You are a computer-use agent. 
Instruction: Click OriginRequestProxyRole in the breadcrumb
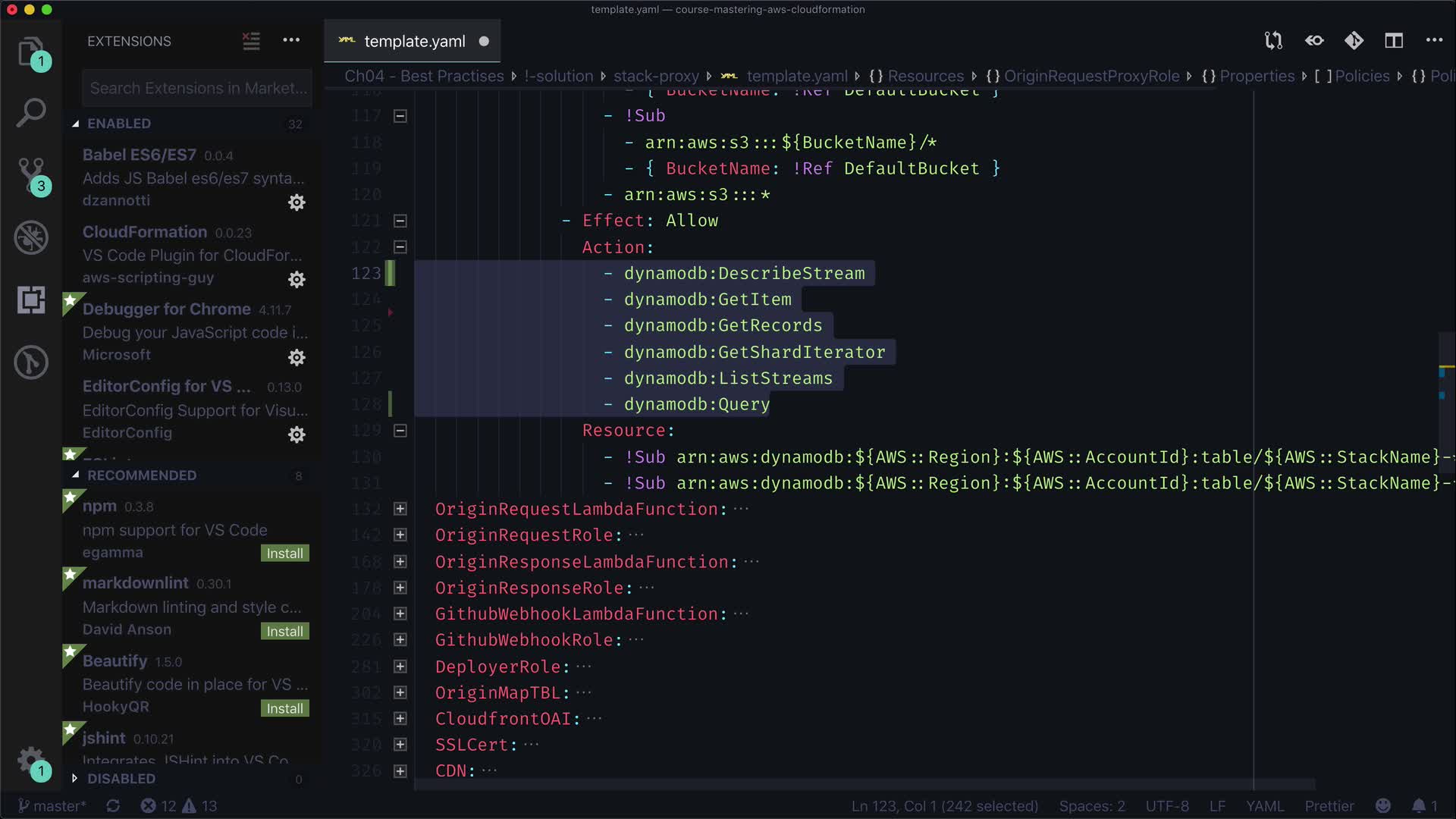pos(1091,76)
